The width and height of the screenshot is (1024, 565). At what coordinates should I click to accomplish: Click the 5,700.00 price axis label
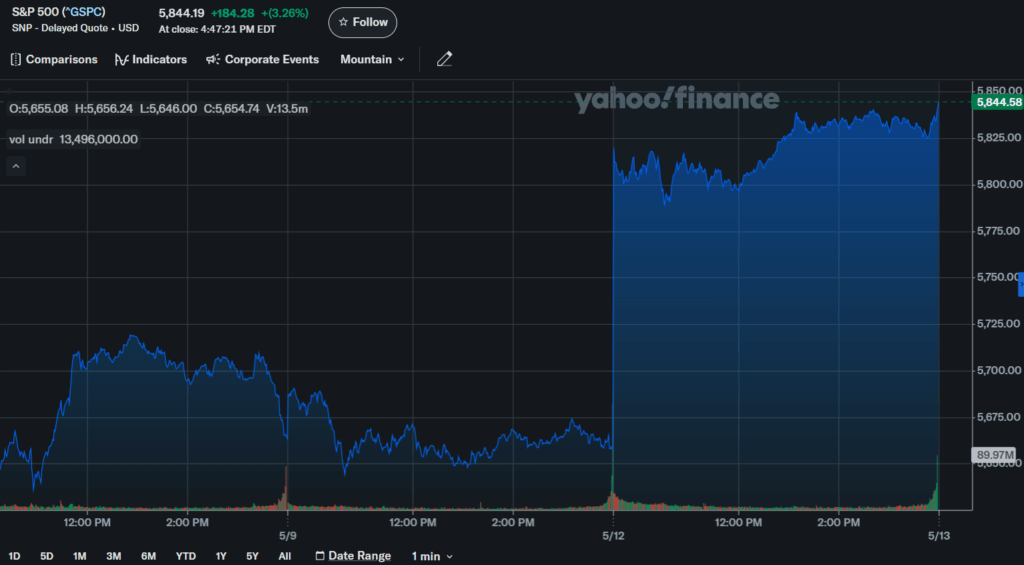click(998, 370)
